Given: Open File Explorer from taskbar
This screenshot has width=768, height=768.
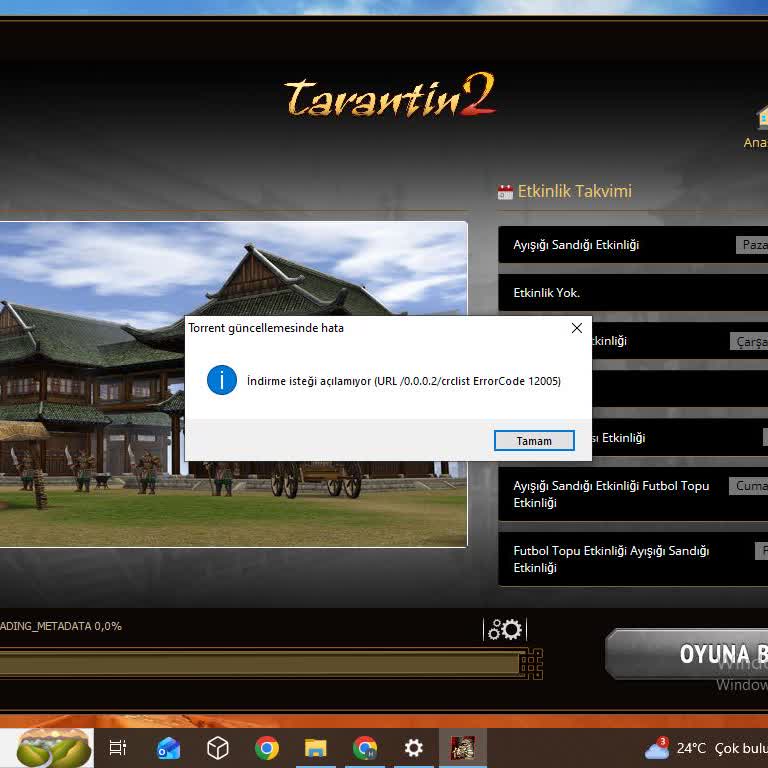Looking at the screenshot, I should coord(315,748).
